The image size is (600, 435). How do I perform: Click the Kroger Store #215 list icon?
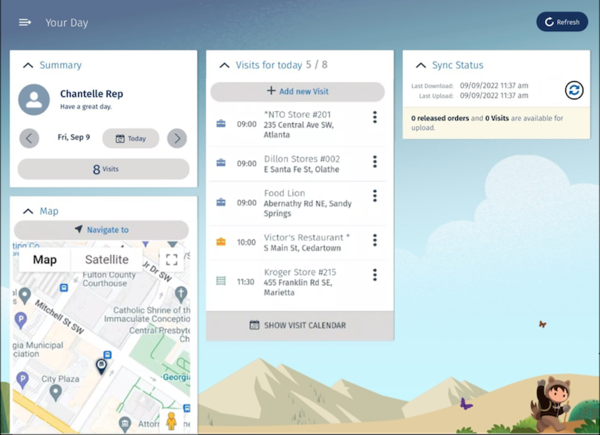click(x=221, y=281)
